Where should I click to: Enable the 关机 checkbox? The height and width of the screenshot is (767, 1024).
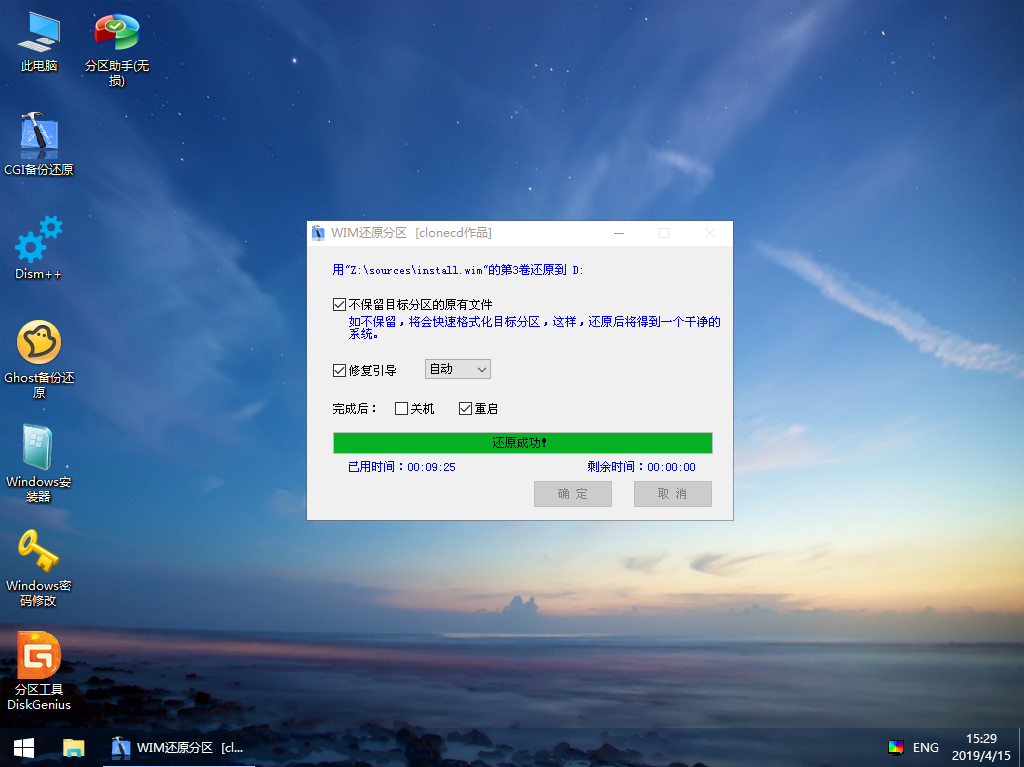coord(401,408)
